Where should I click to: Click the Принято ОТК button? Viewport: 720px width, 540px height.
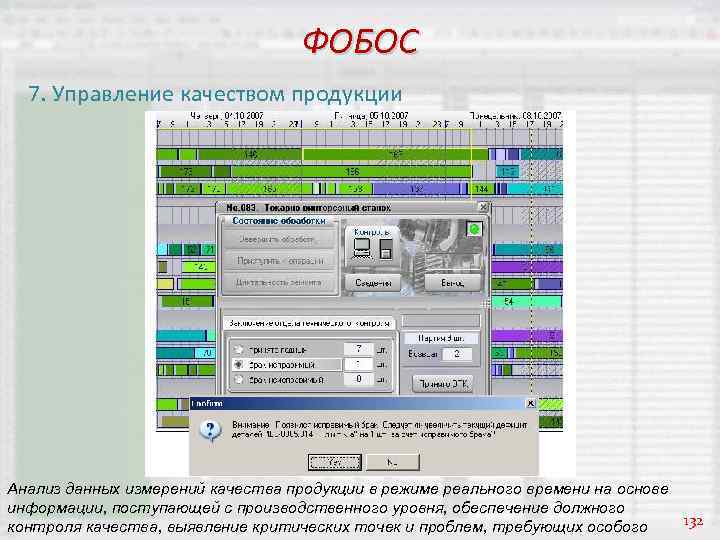tap(443, 384)
